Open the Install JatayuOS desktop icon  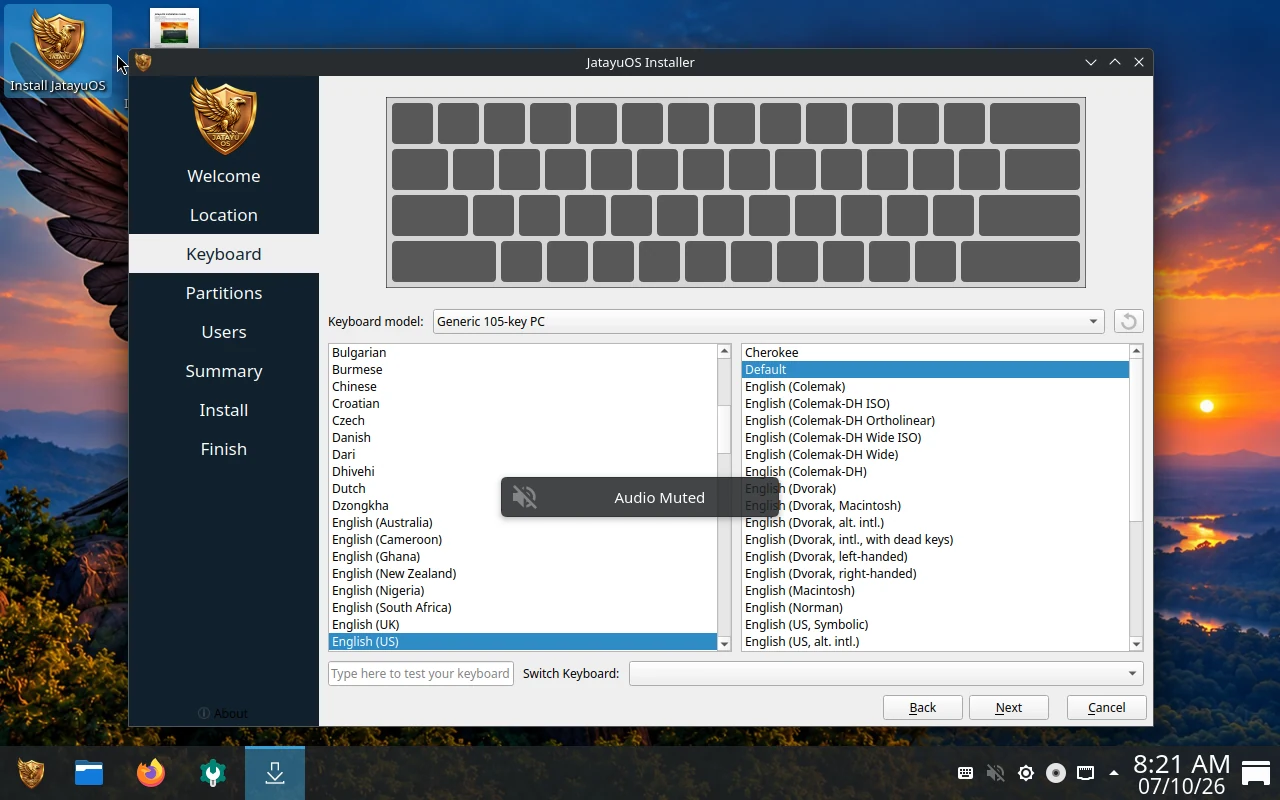pos(58,50)
